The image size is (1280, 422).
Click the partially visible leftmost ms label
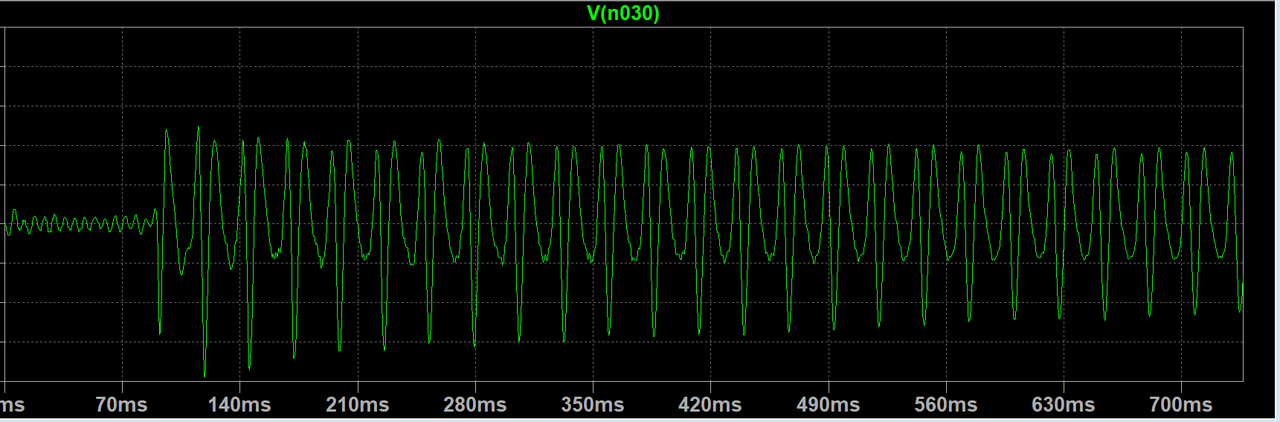[x=12, y=405]
